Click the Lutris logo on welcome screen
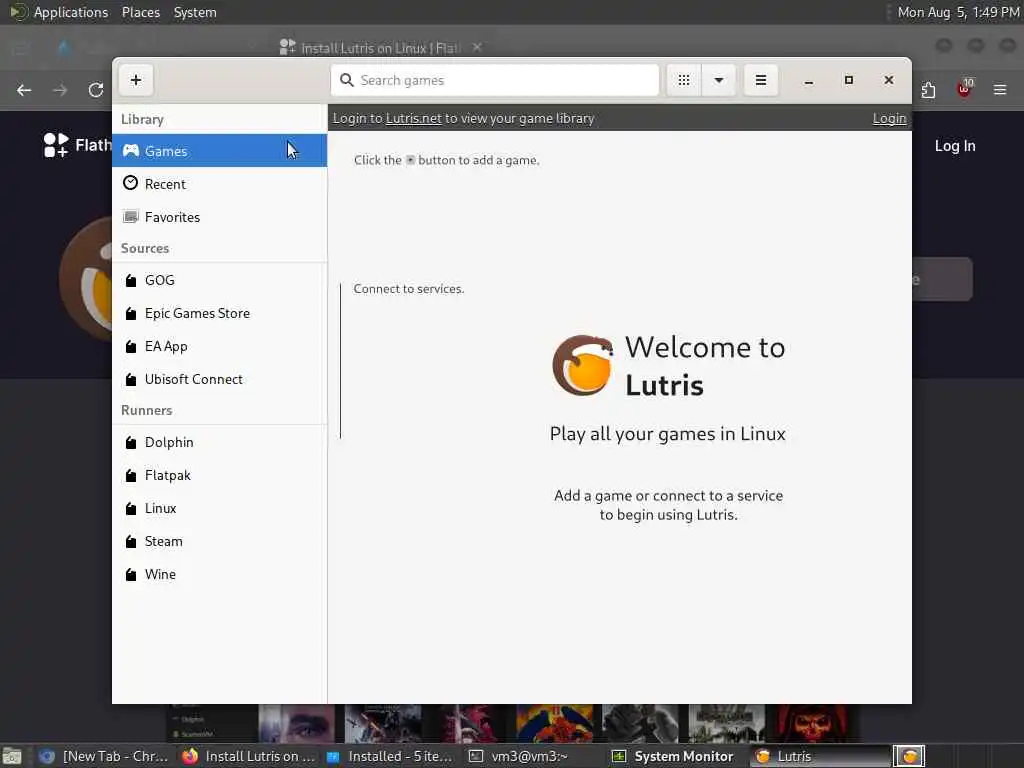 coord(583,365)
